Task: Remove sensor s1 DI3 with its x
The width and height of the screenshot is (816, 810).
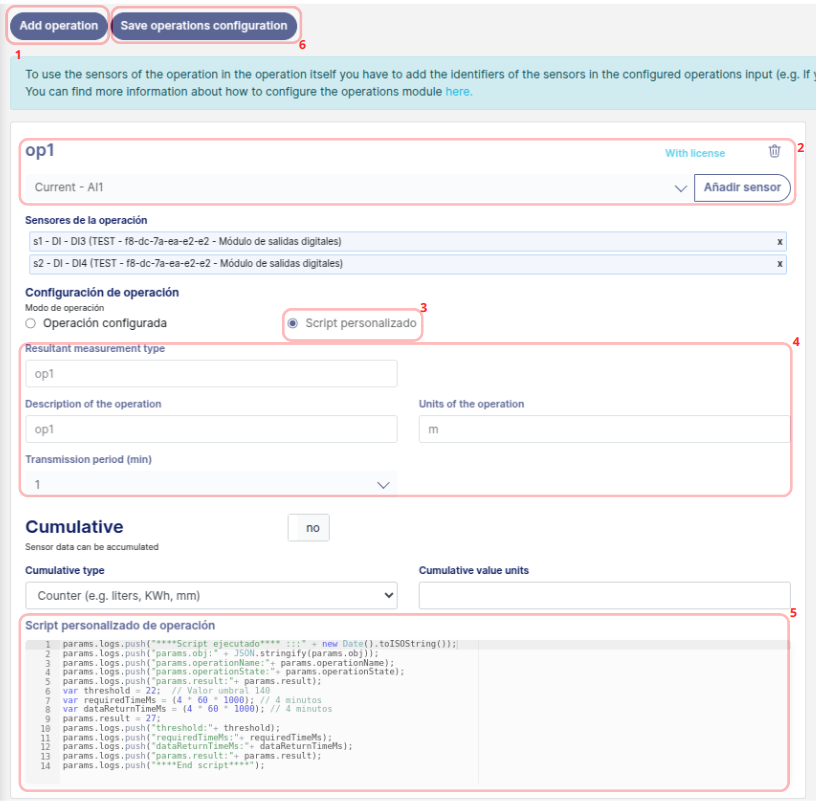Action: point(779,242)
